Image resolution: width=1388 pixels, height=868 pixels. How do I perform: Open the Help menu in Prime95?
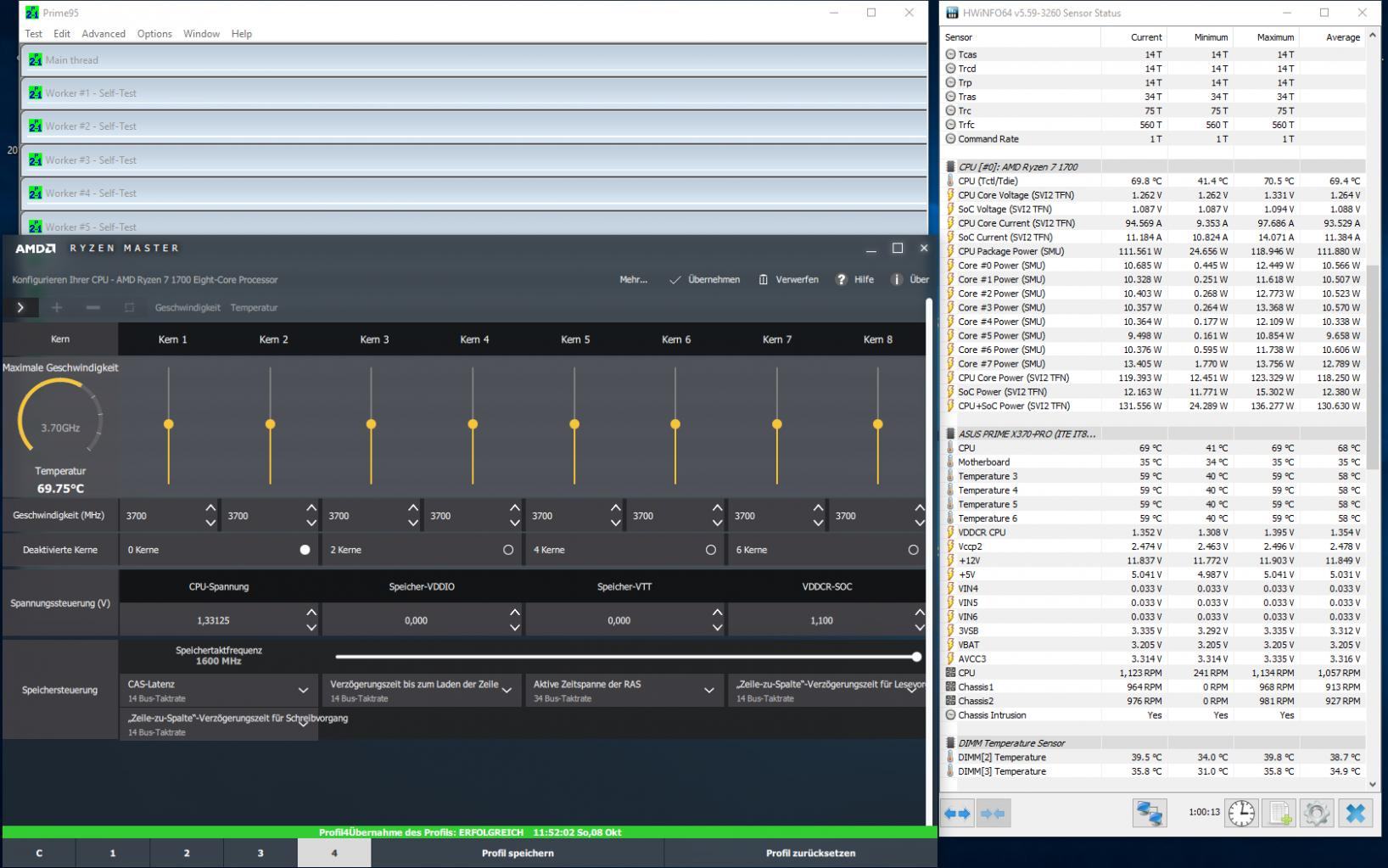click(x=242, y=34)
